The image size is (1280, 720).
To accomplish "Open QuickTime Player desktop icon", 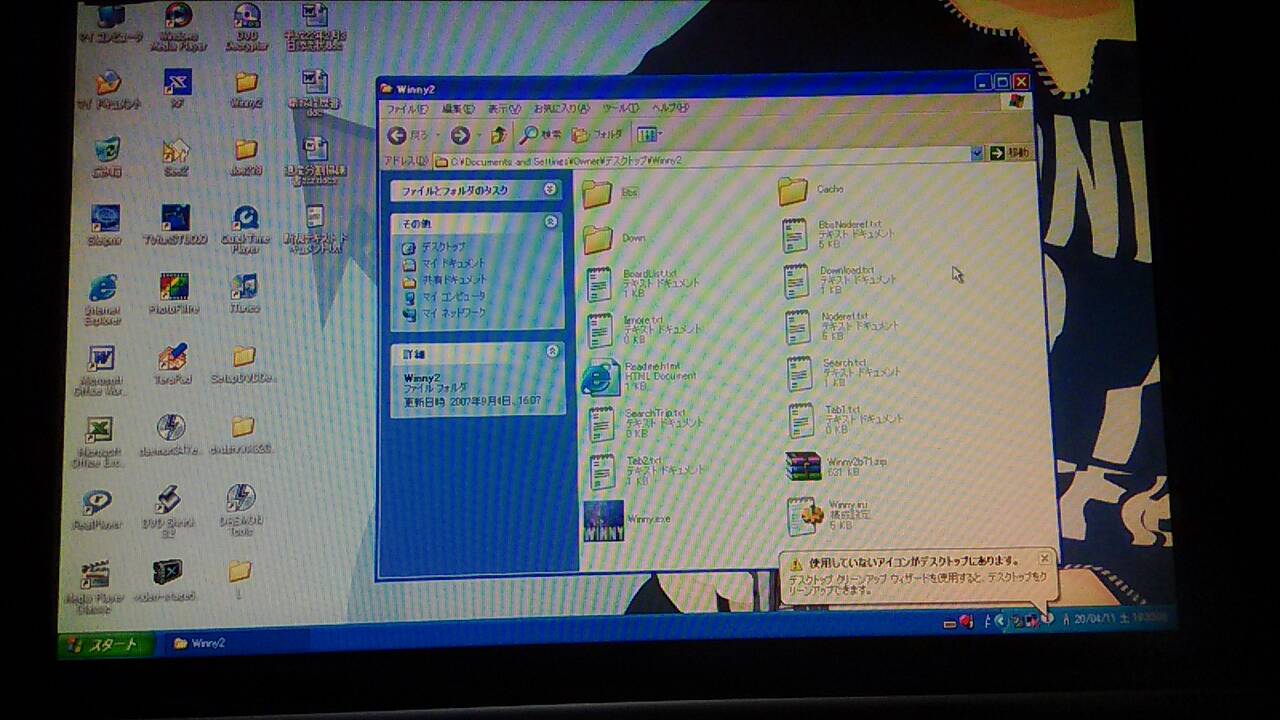I will click(x=245, y=229).
